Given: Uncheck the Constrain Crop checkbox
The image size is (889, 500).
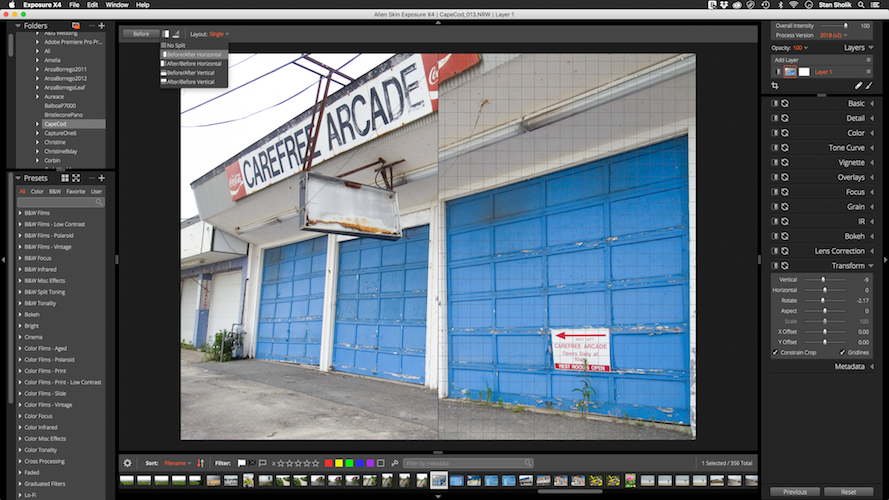Looking at the screenshot, I should pos(775,353).
